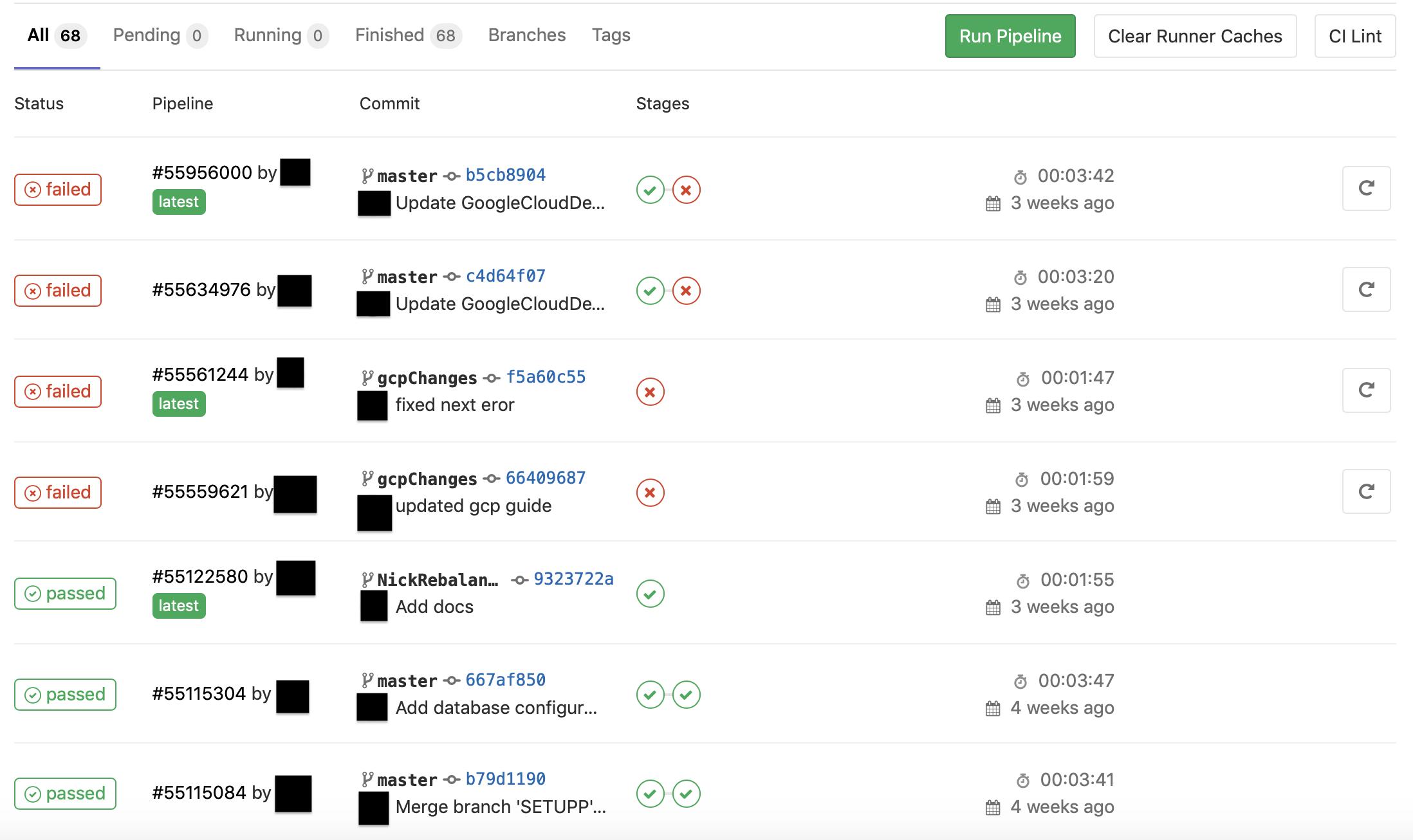The width and height of the screenshot is (1413, 840).
Task: Retry pipeline #55634976 using the refresh icon
Action: (1366, 289)
